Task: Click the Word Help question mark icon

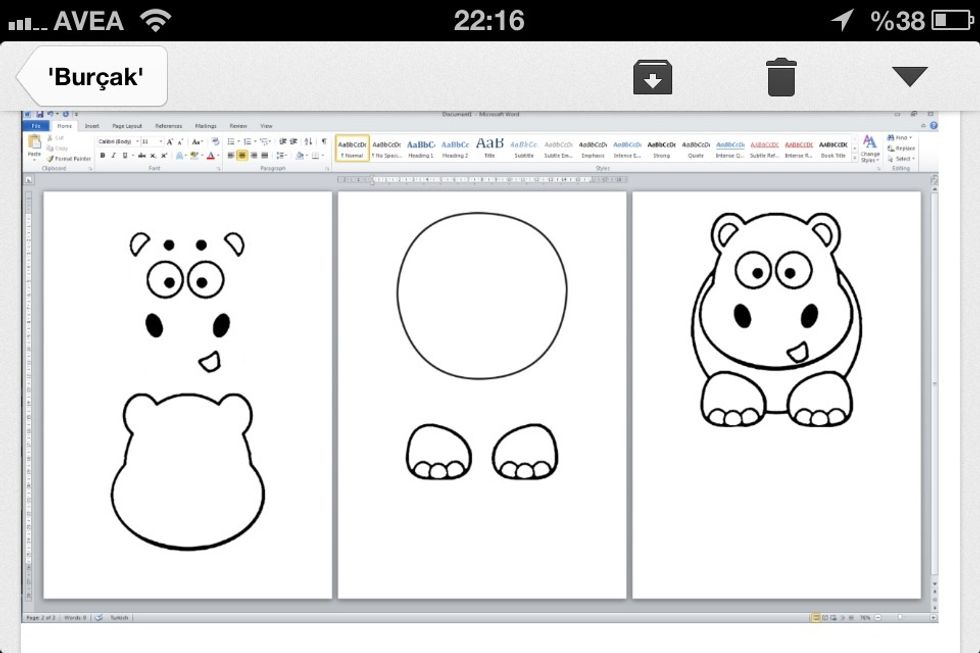Action: 933,126
